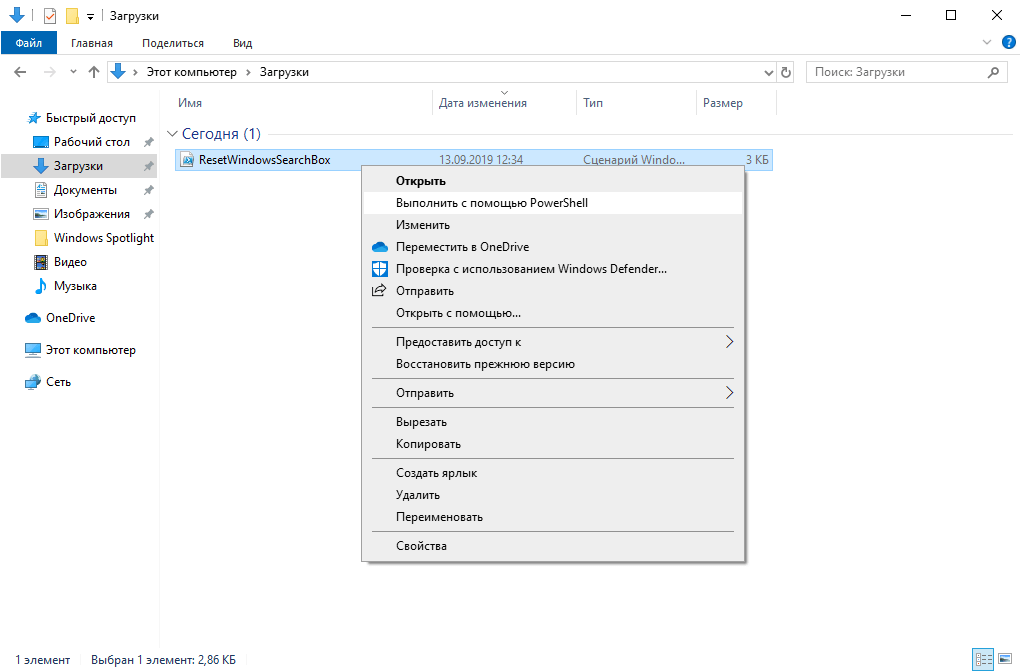Click the Help question mark button

(1008, 42)
